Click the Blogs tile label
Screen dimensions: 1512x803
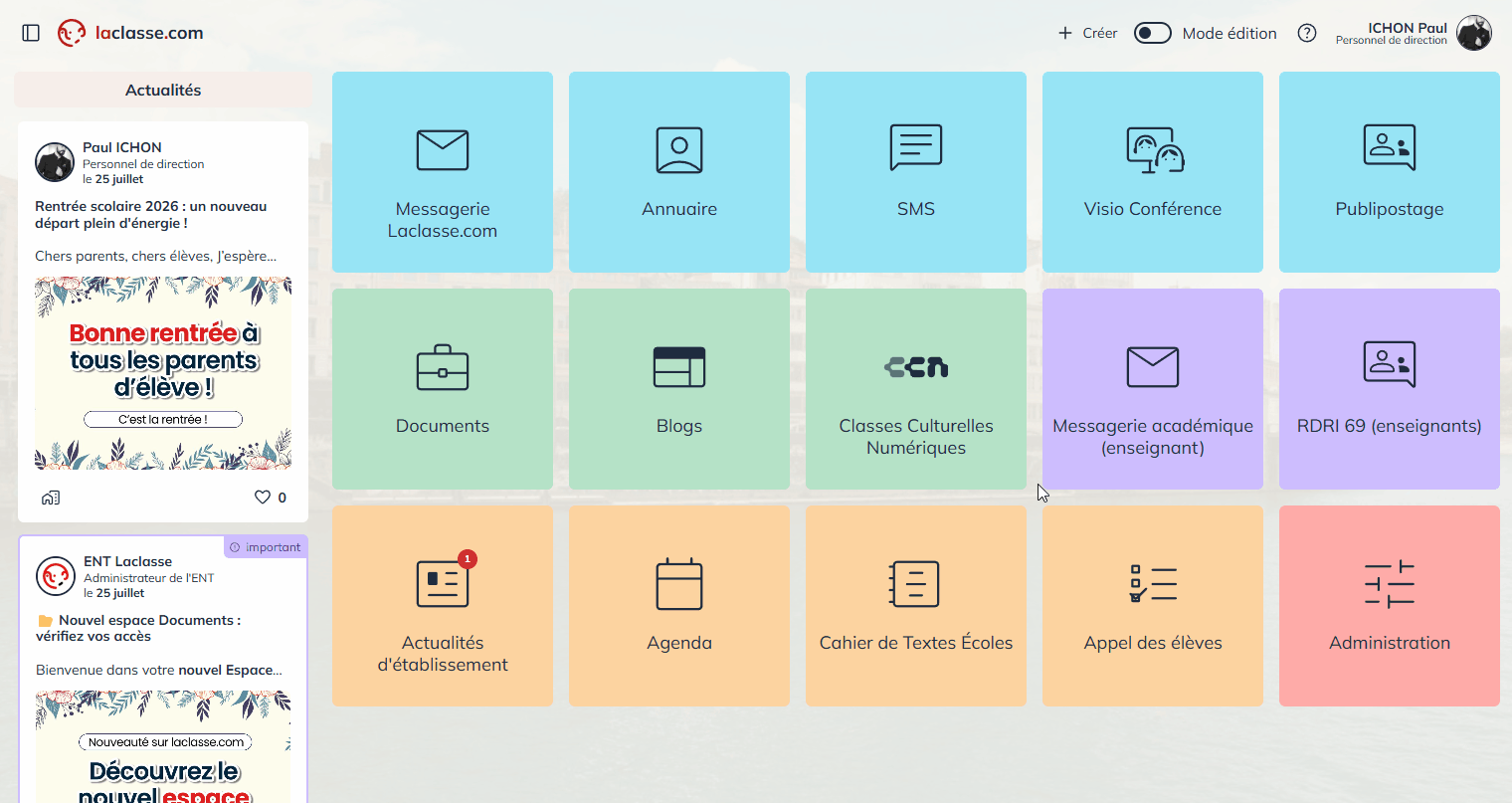pyautogui.click(x=679, y=426)
